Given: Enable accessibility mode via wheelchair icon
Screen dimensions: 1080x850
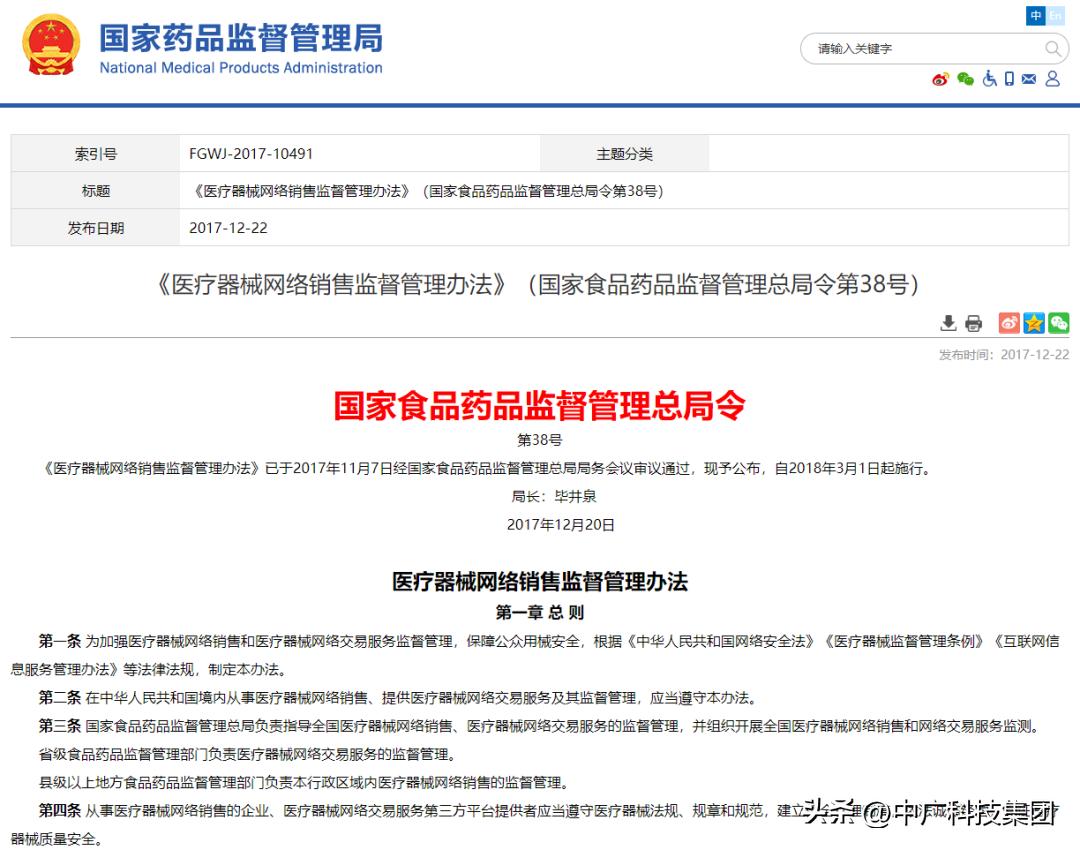Looking at the screenshot, I should click(x=990, y=78).
